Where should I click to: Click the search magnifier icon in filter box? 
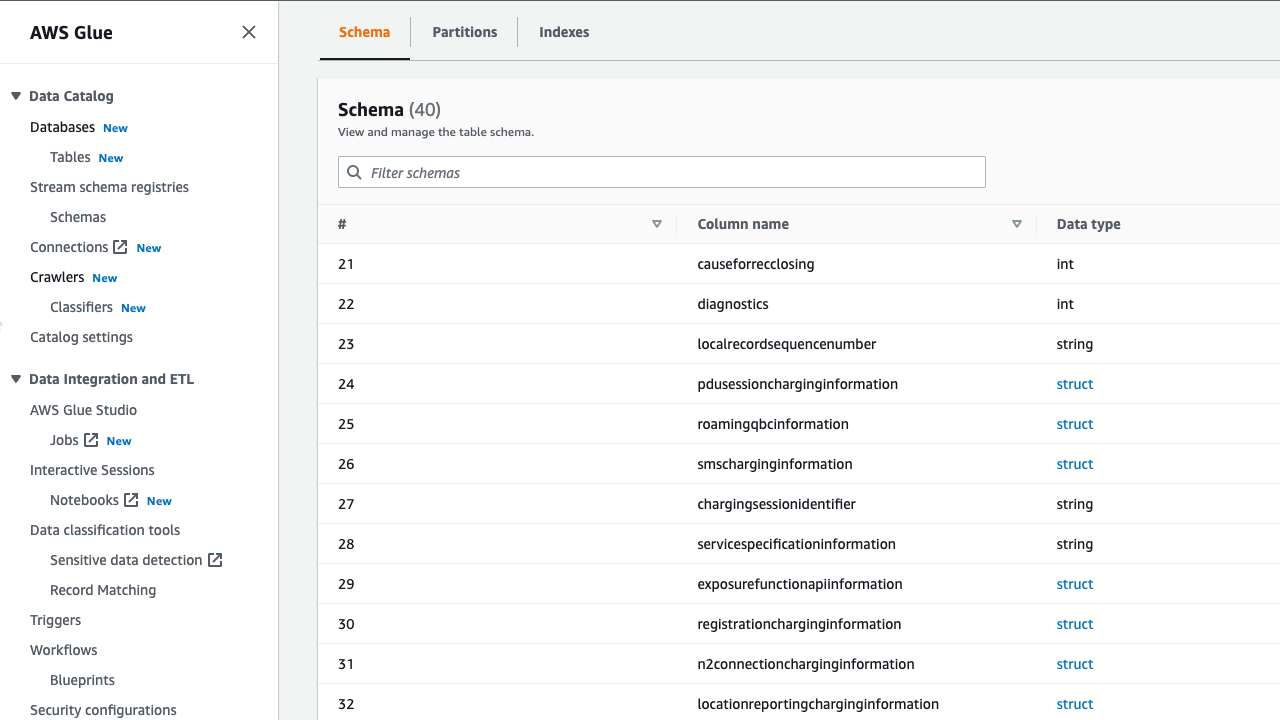pos(354,172)
